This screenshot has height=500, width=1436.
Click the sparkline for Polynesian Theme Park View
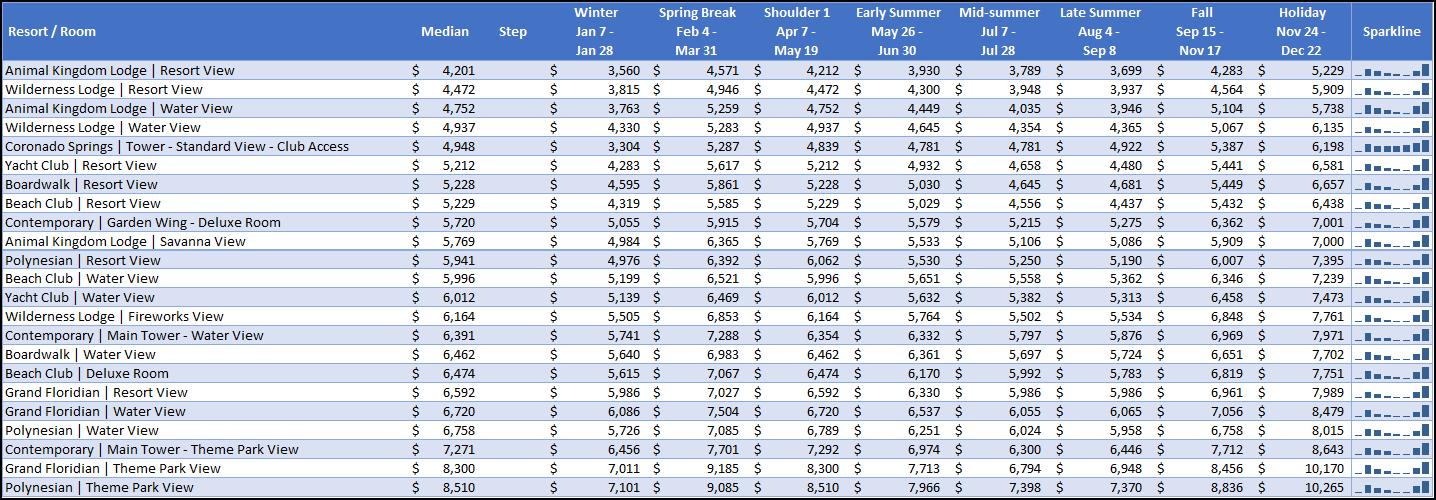[x=1392, y=487]
